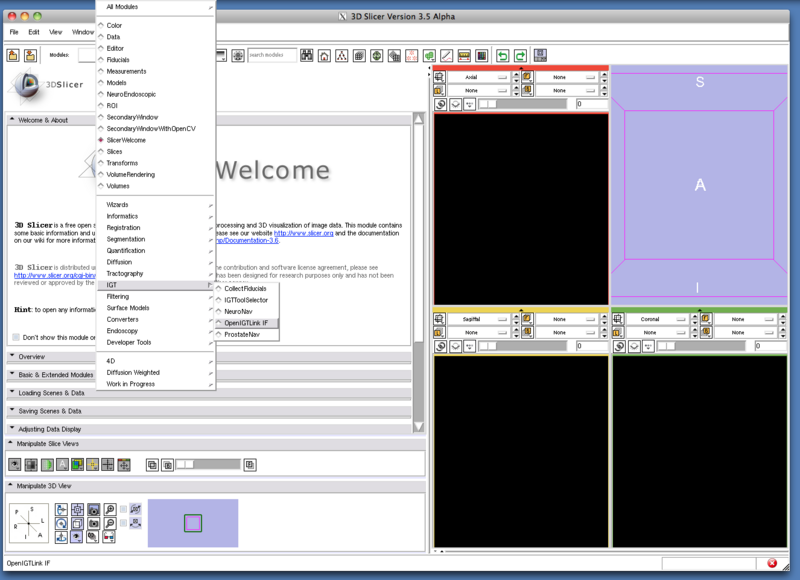
Task: Select OpenIGTLink IF from the IGT submenu
Action: pos(246,322)
